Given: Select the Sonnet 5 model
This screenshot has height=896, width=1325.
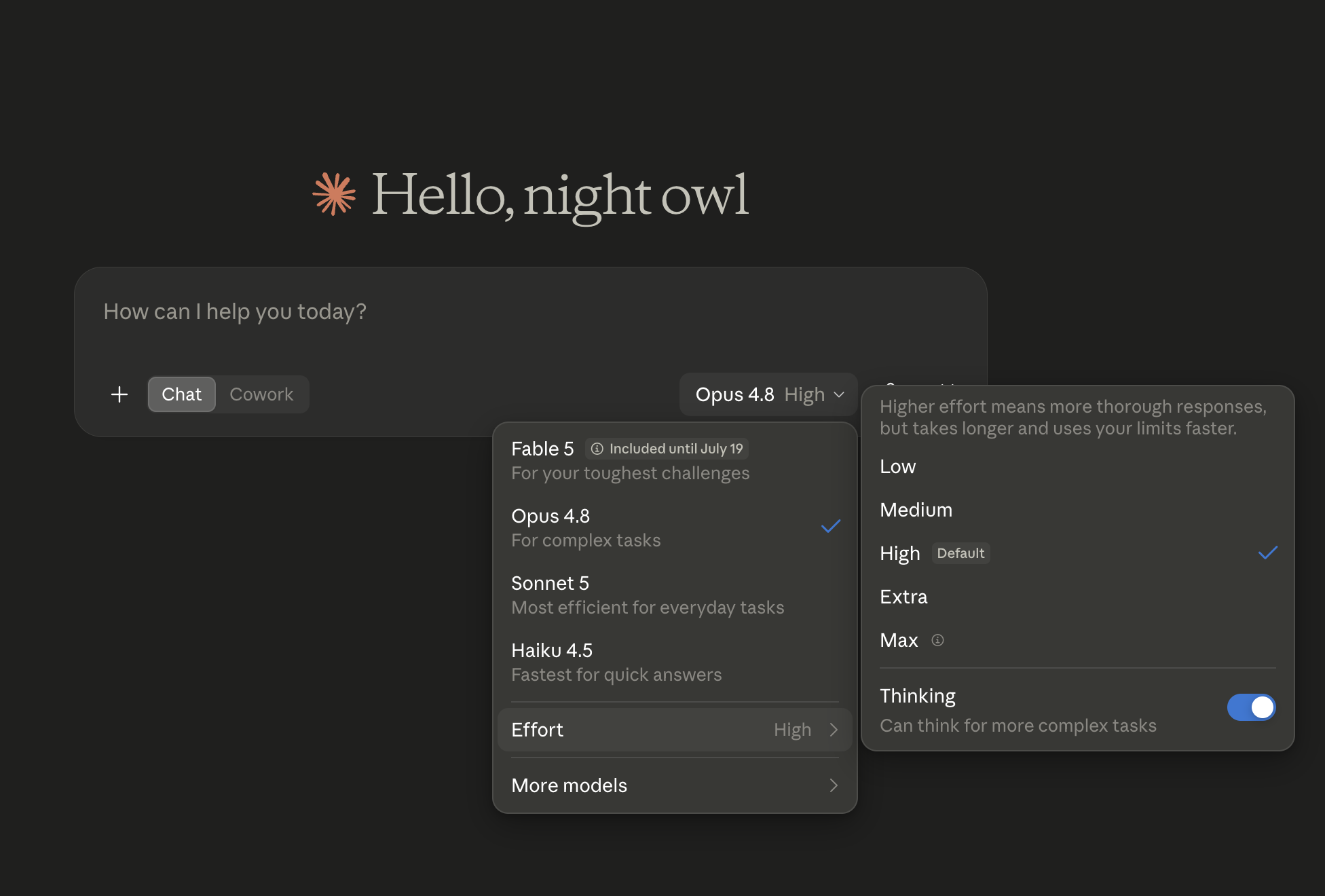Looking at the screenshot, I should point(675,595).
